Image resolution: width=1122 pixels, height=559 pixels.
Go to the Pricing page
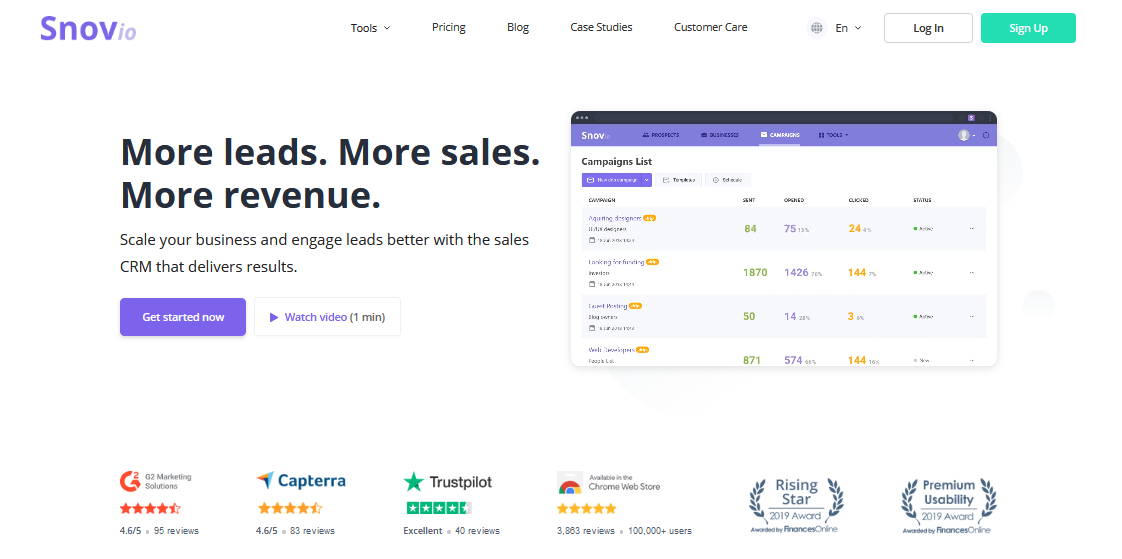pyautogui.click(x=449, y=27)
